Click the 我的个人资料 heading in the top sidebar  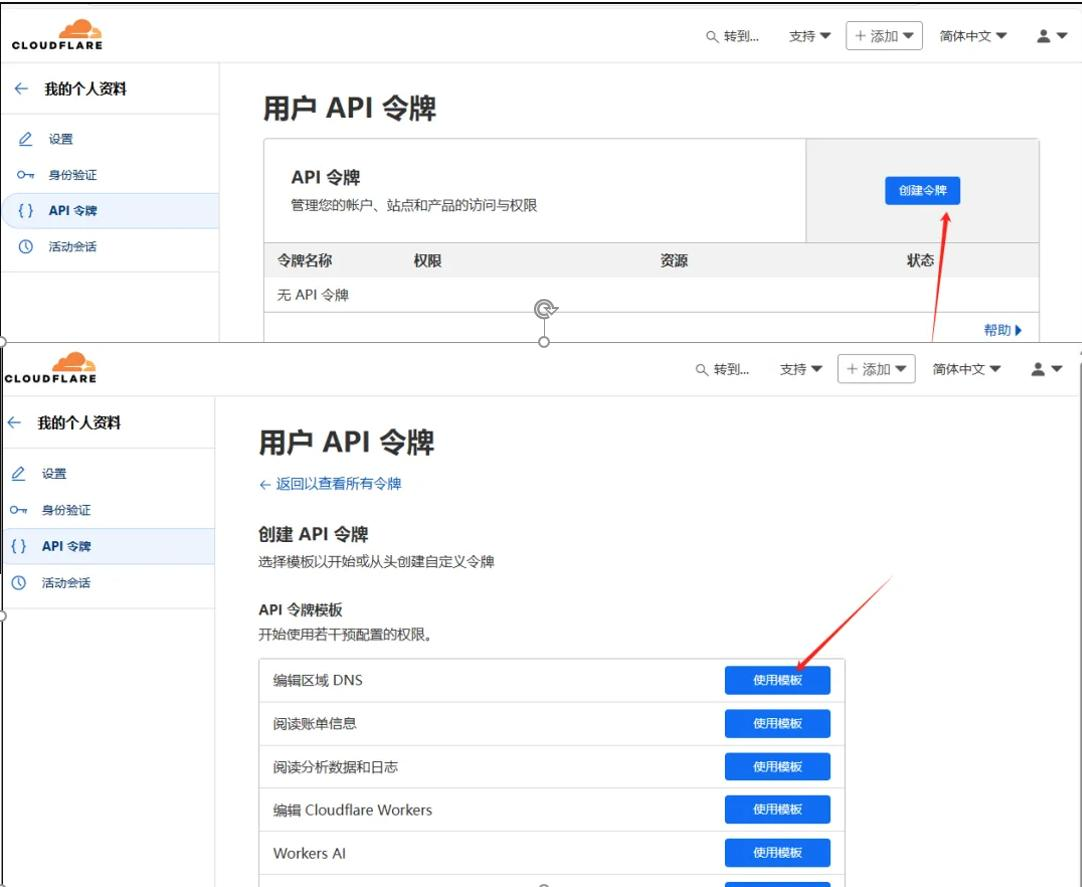pos(86,88)
